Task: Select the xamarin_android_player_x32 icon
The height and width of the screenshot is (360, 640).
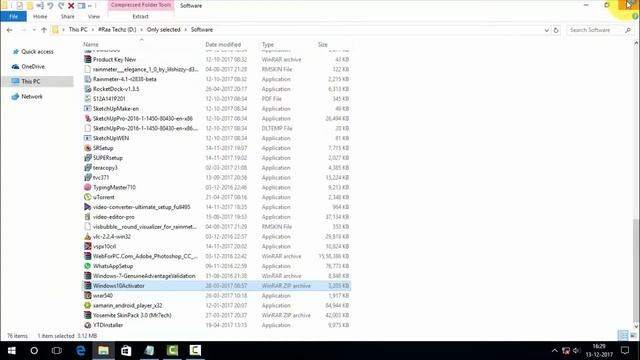Action: click(87, 305)
